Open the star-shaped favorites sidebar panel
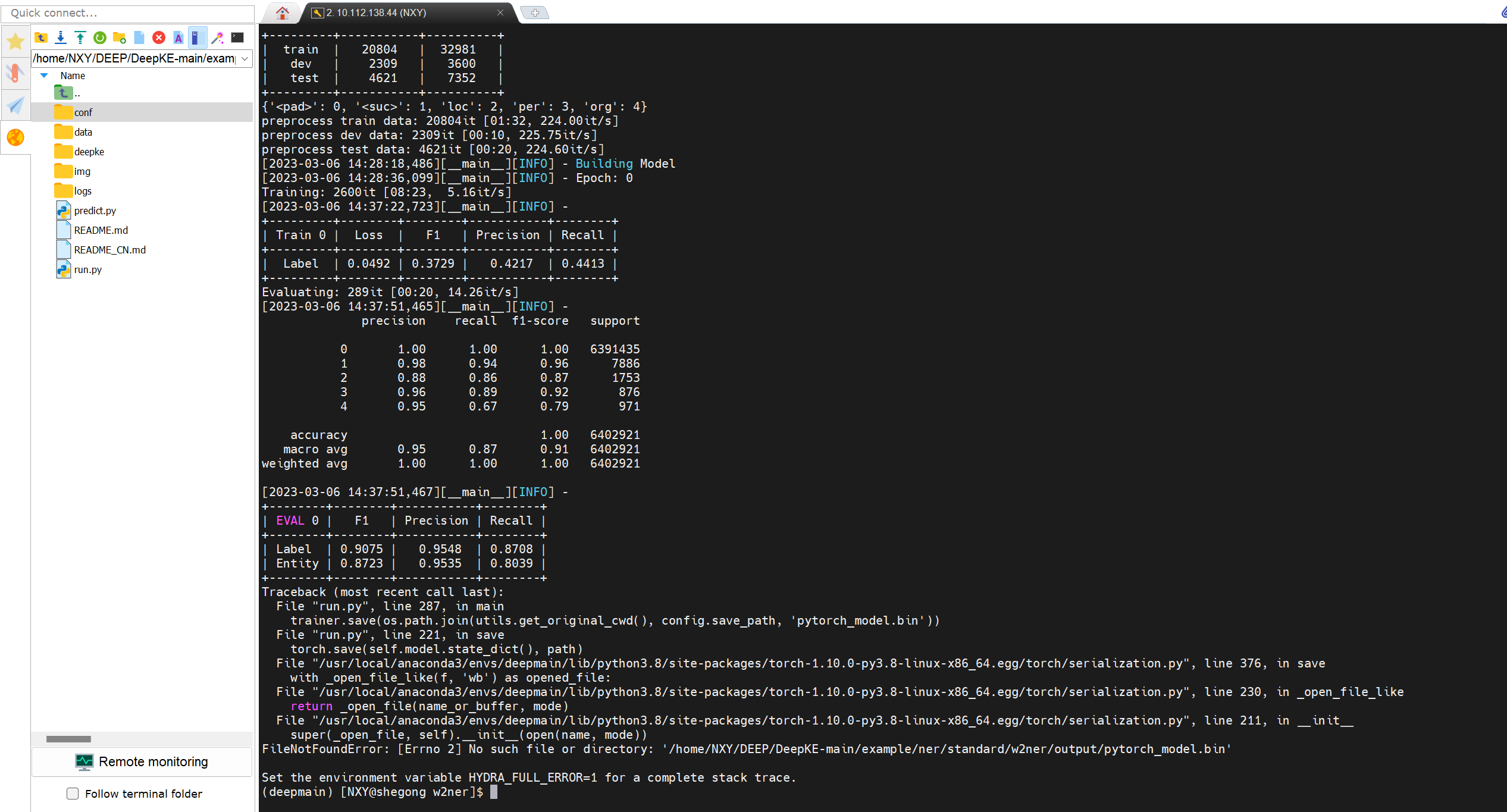This screenshot has height=812, width=1507. pos(15,41)
